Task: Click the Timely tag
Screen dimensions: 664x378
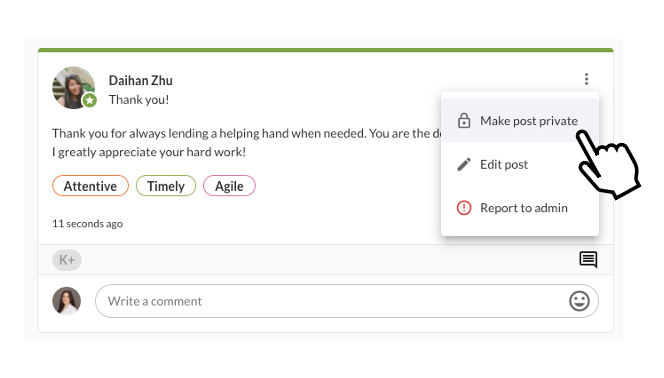Action: pos(166,186)
